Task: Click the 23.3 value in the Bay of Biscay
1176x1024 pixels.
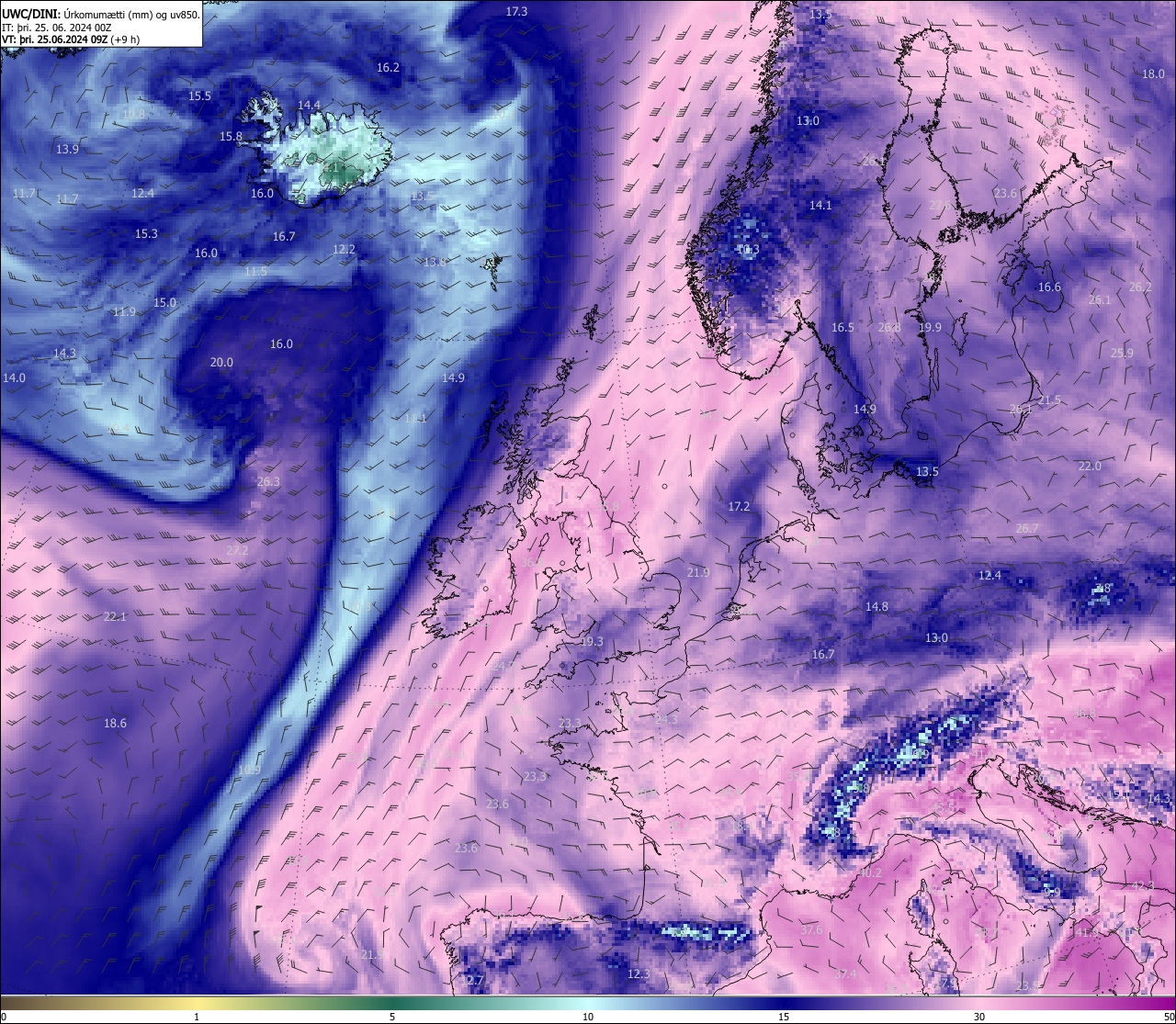Action: pos(535,776)
